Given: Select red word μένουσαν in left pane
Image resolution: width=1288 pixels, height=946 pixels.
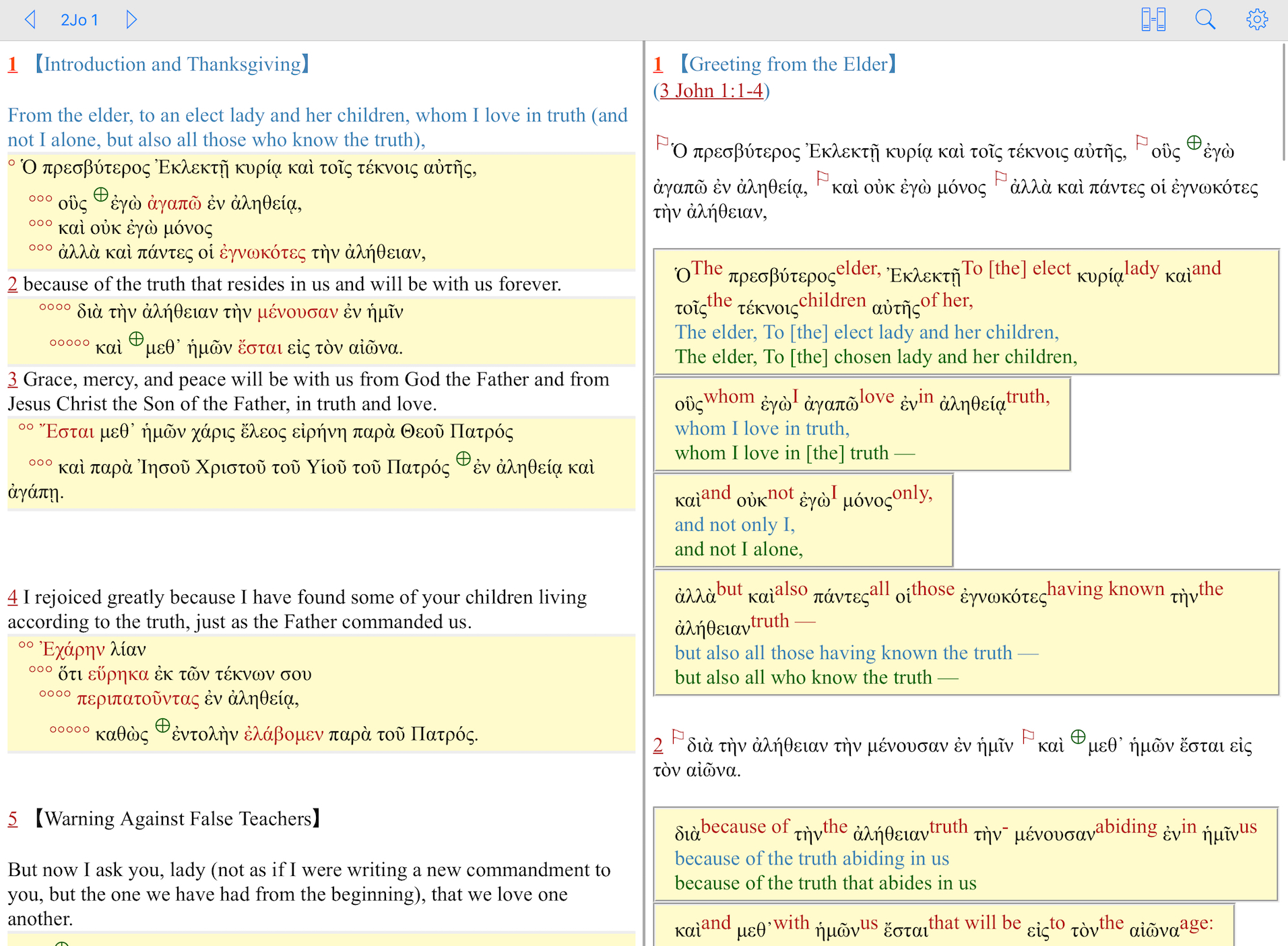Looking at the screenshot, I should [298, 312].
